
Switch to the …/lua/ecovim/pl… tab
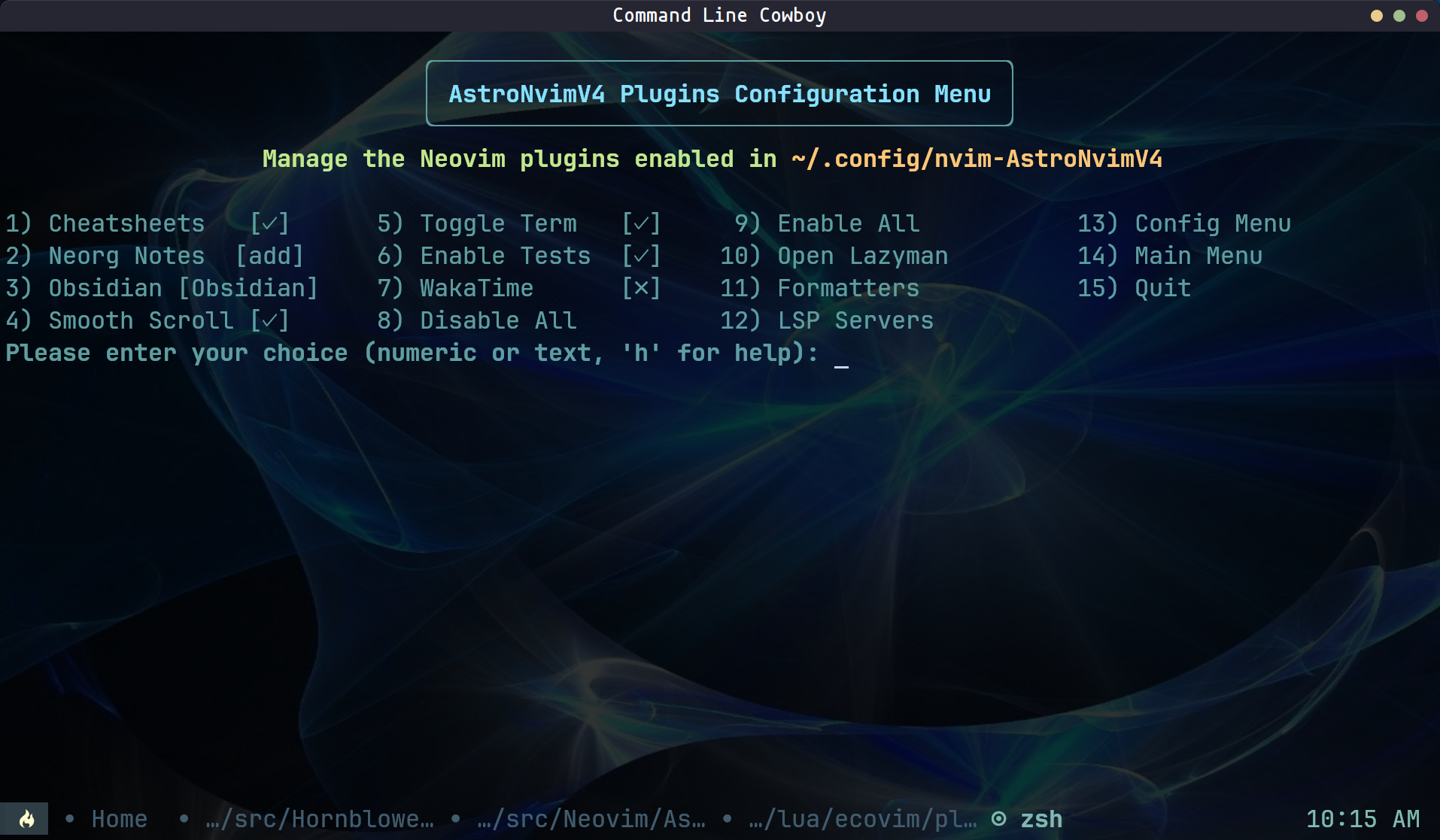[863, 819]
